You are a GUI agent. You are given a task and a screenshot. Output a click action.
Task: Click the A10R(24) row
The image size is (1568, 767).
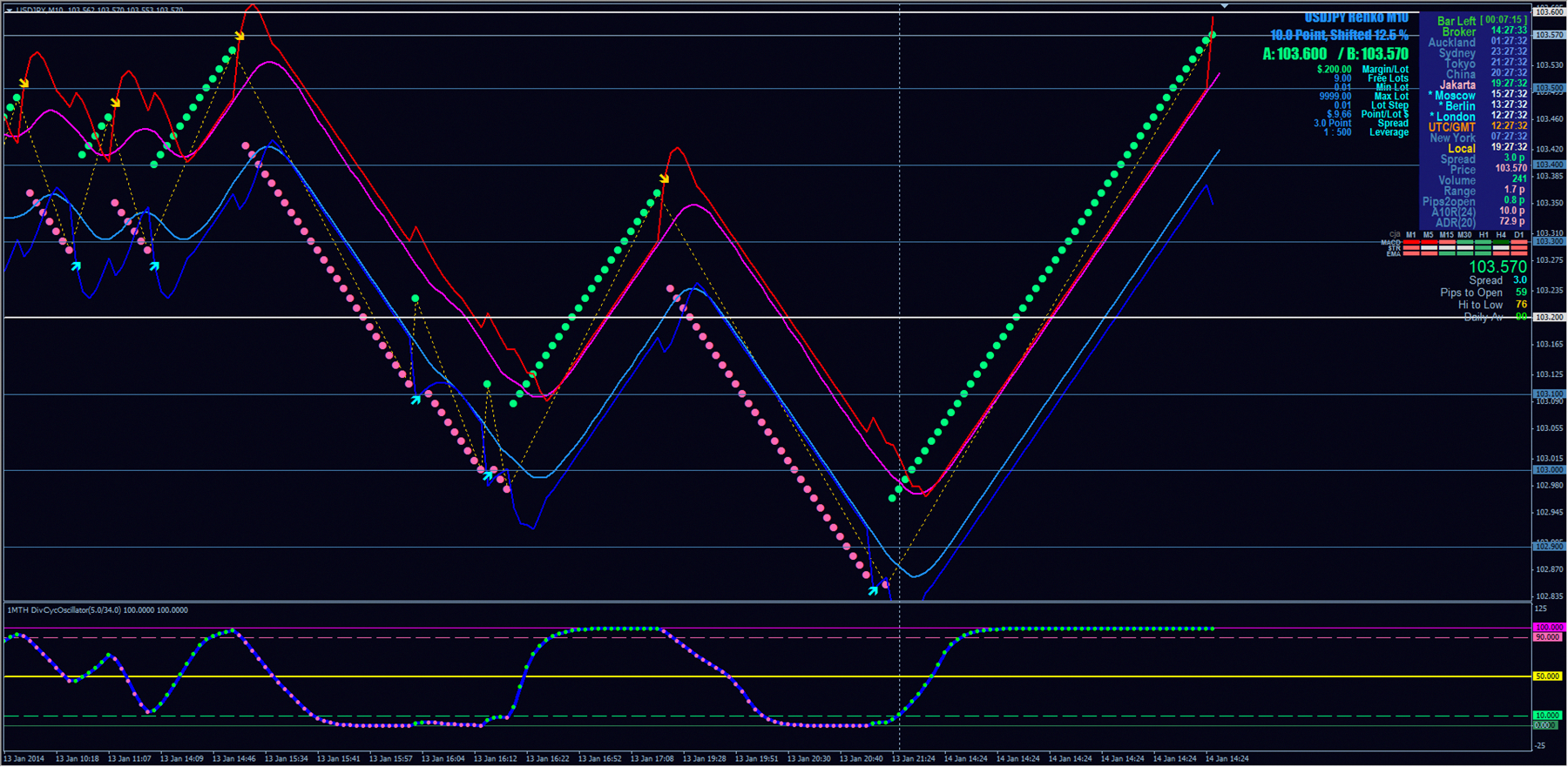1478,212
